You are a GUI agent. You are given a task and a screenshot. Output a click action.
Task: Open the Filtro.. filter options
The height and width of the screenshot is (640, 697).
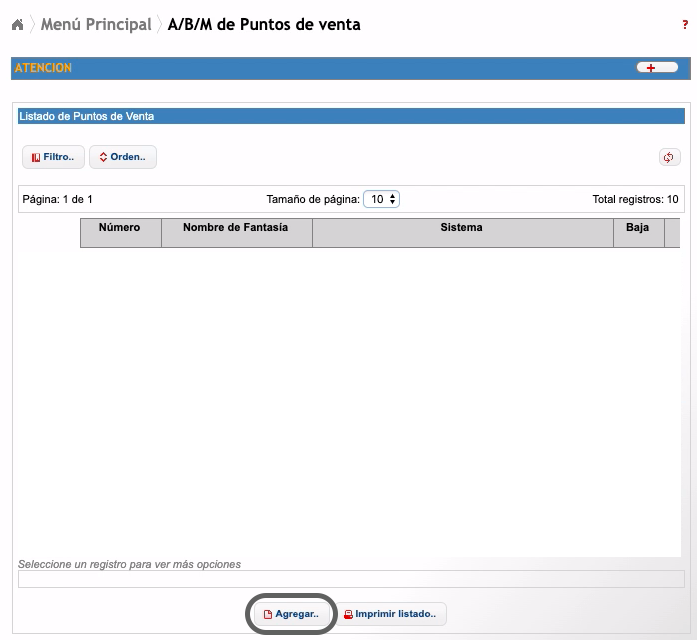coord(53,157)
